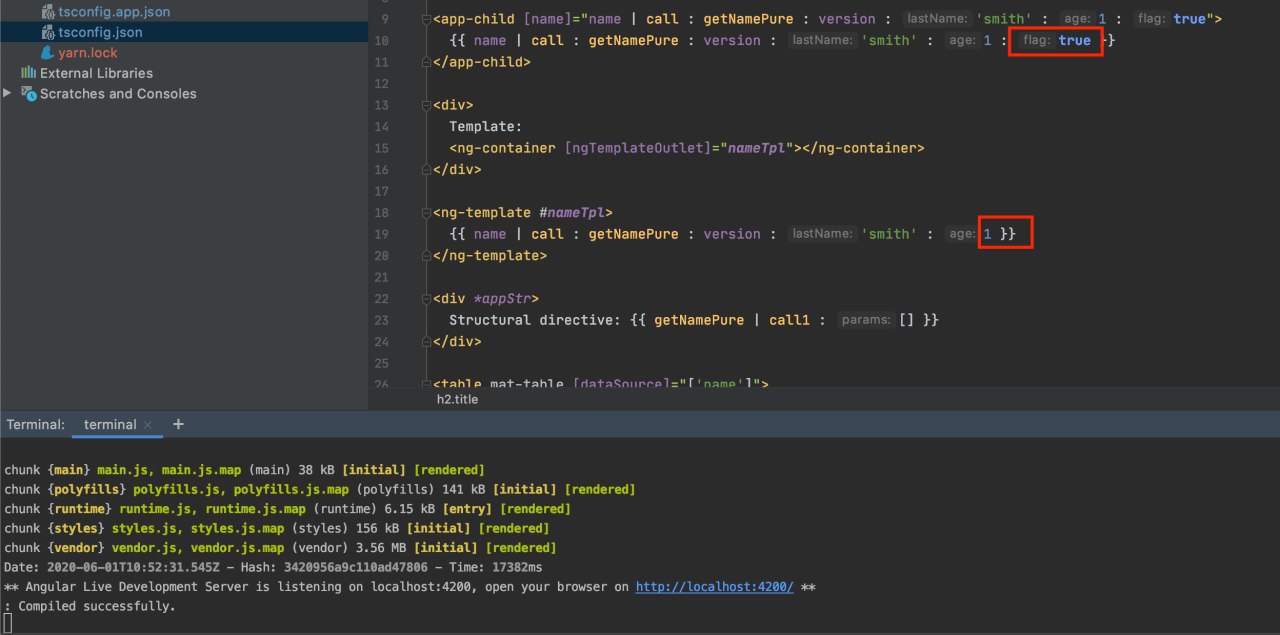Click the mat-table text on line 26
Image resolution: width=1280 pixels, height=635 pixels.
click(527, 383)
